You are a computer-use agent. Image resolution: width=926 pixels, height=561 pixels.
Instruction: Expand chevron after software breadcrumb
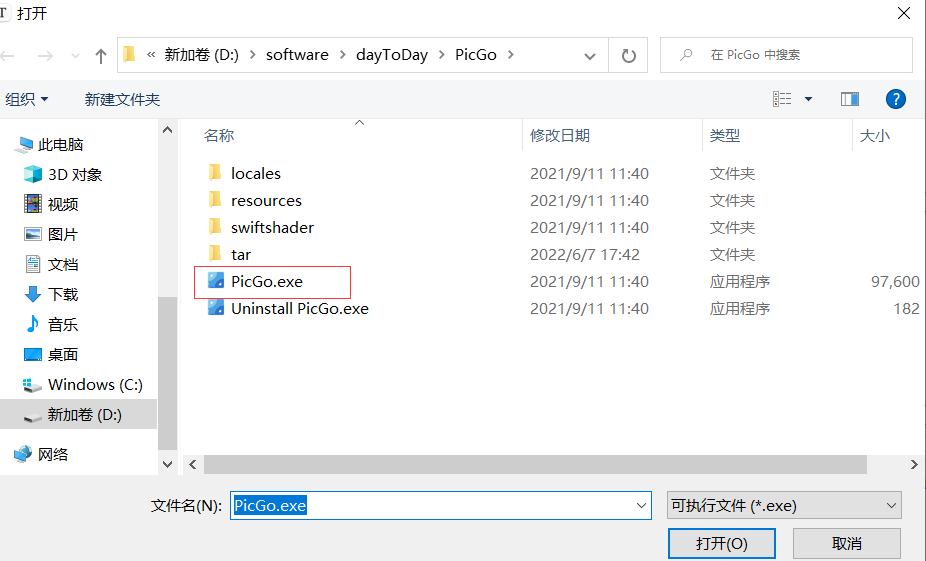343,55
